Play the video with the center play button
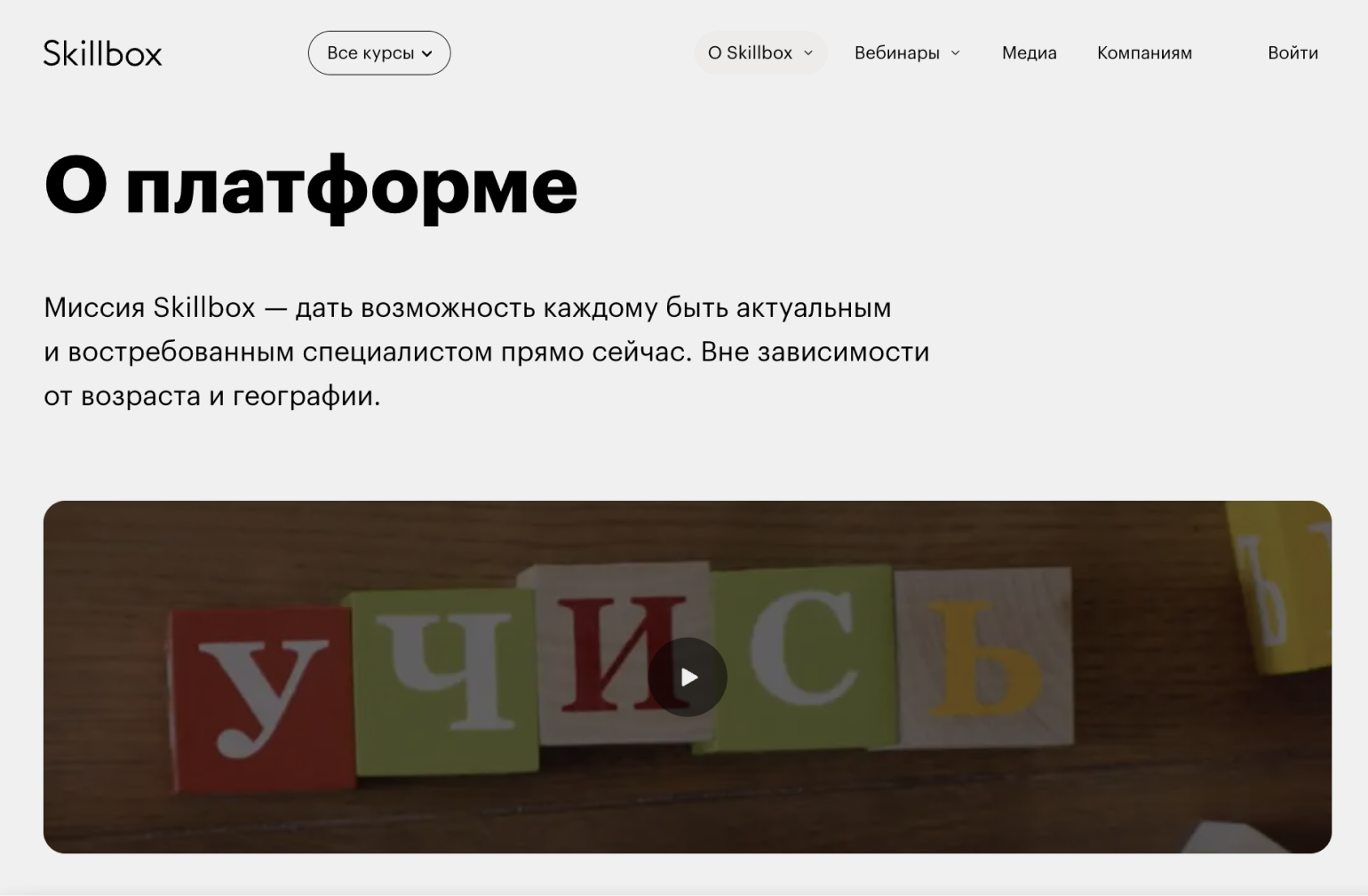Screen dimensions: 1368x896 [x=688, y=678]
